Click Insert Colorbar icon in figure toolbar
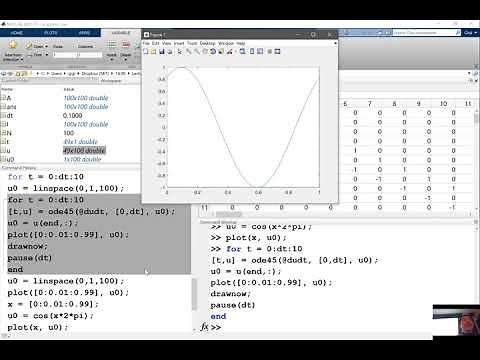The image size is (480, 360). (252, 51)
